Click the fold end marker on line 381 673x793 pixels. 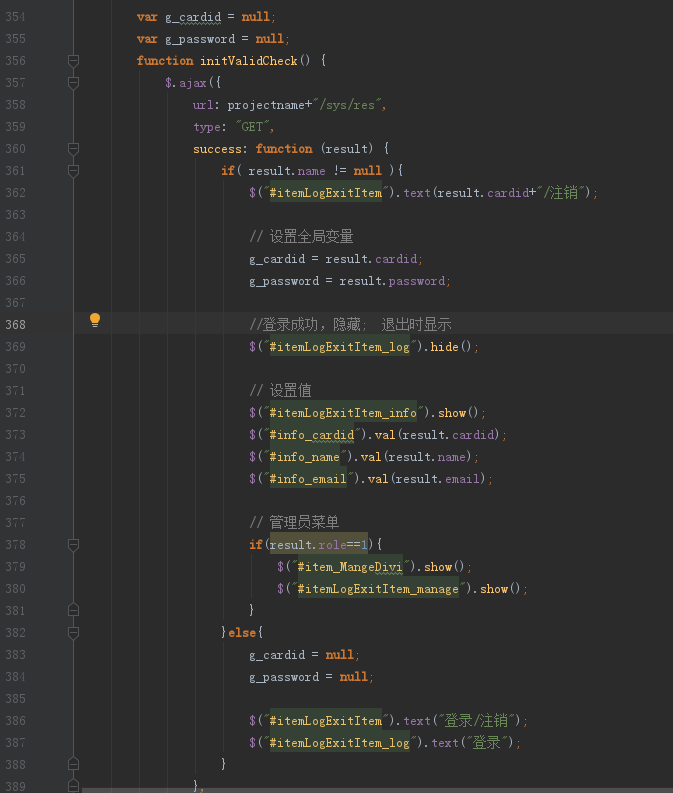(73, 610)
